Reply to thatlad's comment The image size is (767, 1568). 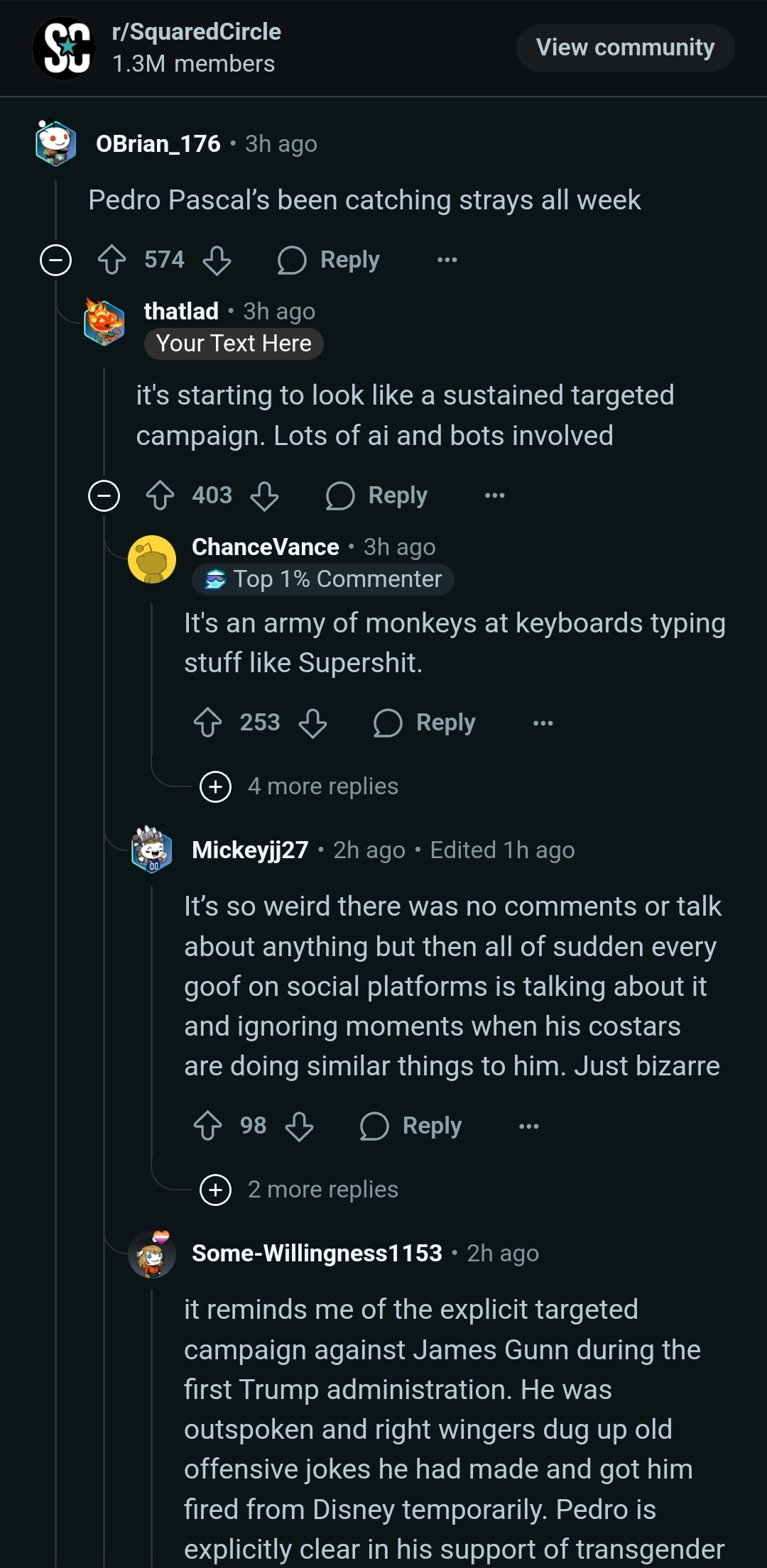point(378,495)
